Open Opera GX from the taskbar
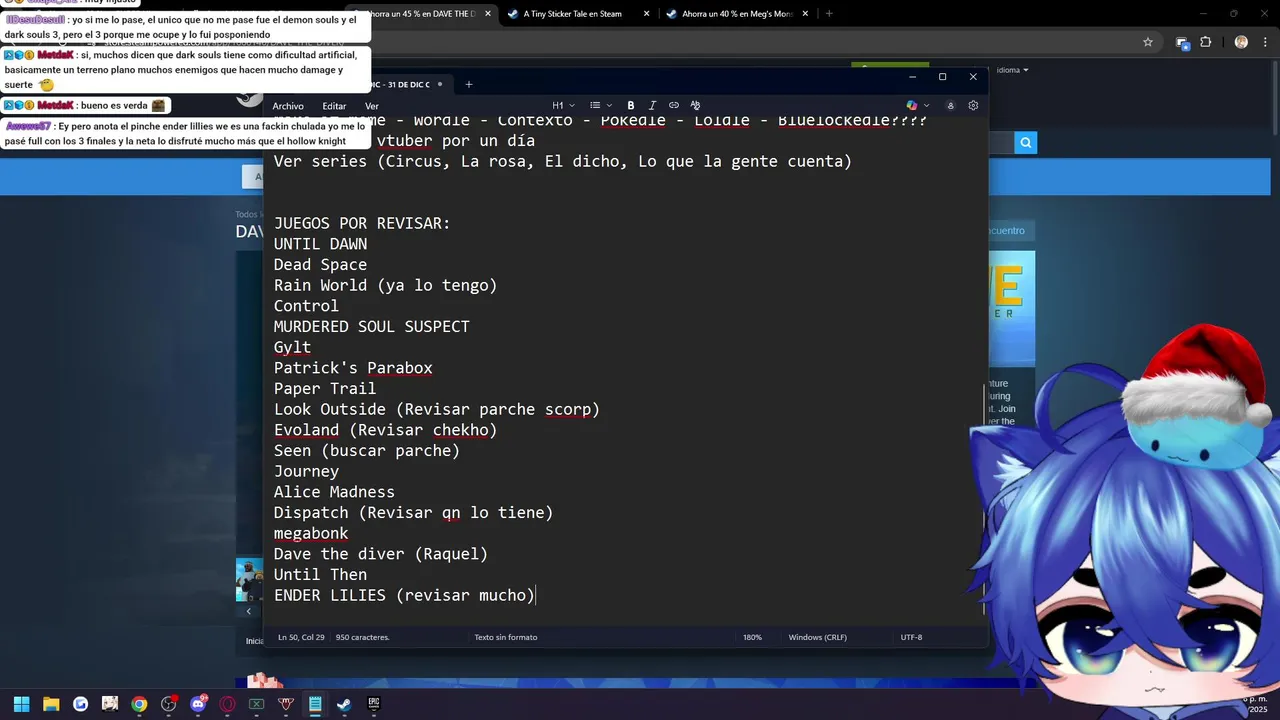The width and height of the screenshot is (1280, 720). [227, 704]
